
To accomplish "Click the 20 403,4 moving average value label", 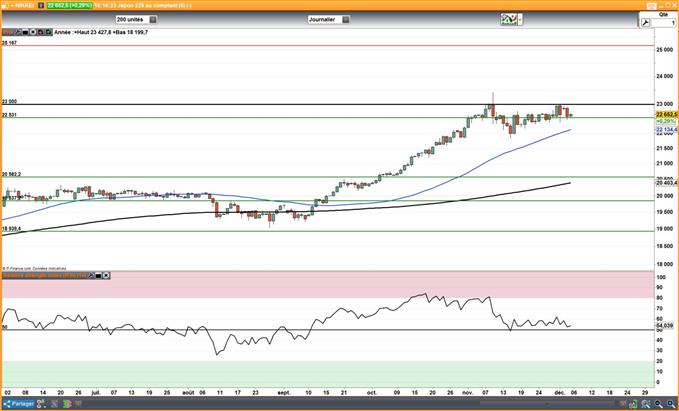I will (x=666, y=183).
